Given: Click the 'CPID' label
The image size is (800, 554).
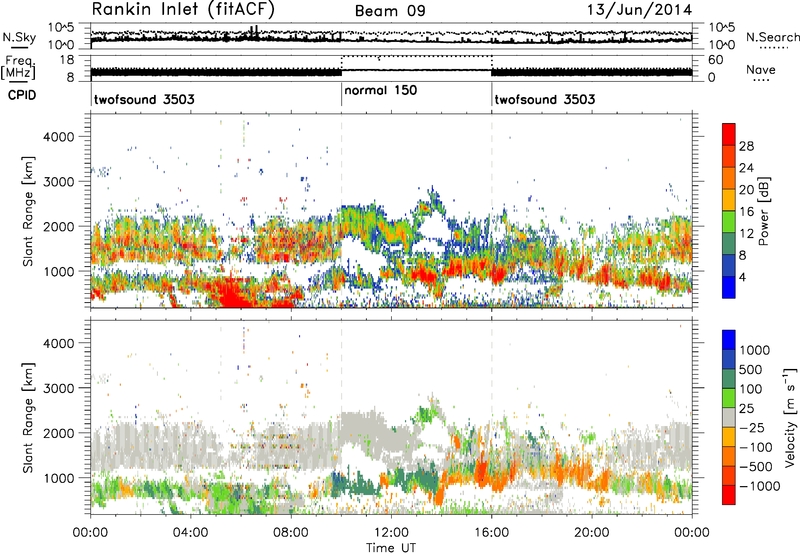Looking at the screenshot, I should tap(22, 95).
